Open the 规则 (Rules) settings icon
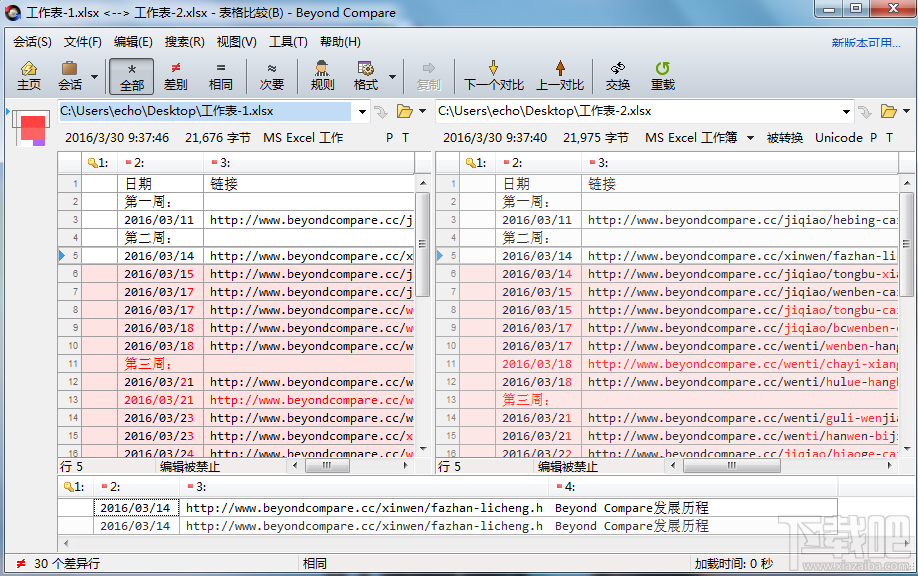This screenshot has width=918, height=576. [x=320, y=75]
